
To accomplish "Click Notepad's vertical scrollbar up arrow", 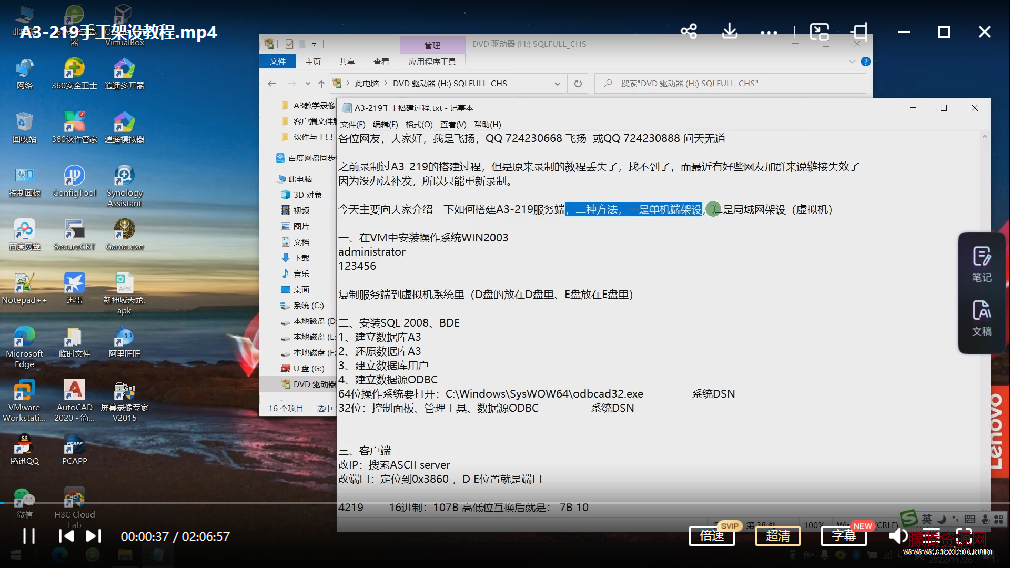I will 984,137.
